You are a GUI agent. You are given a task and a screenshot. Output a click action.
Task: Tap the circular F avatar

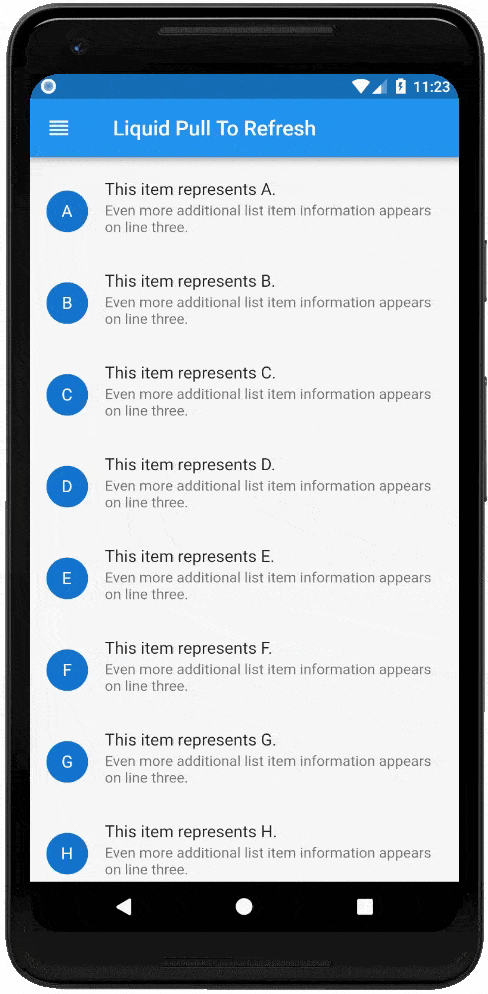click(67, 670)
